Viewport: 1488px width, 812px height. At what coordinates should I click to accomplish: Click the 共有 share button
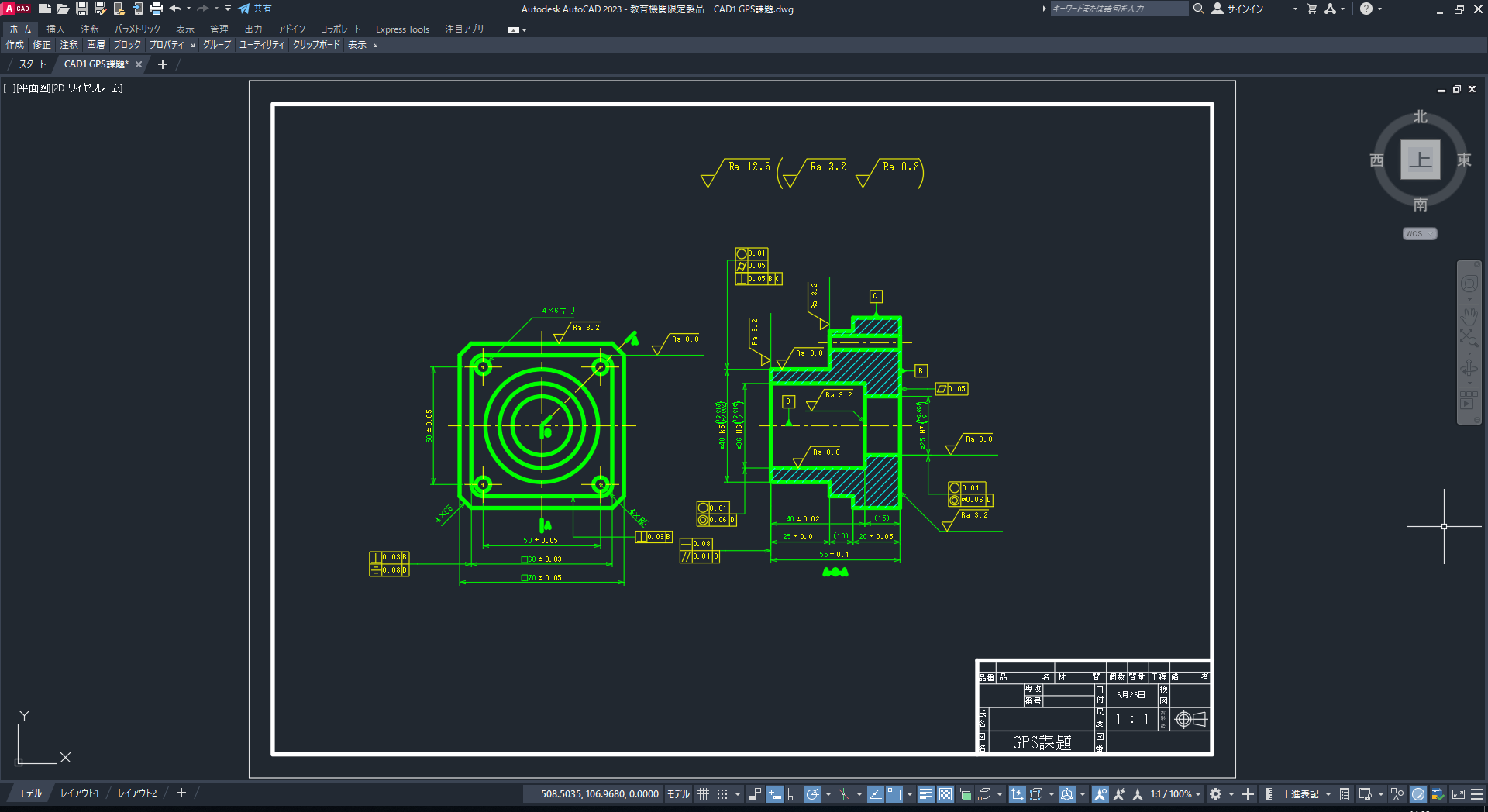click(x=255, y=9)
